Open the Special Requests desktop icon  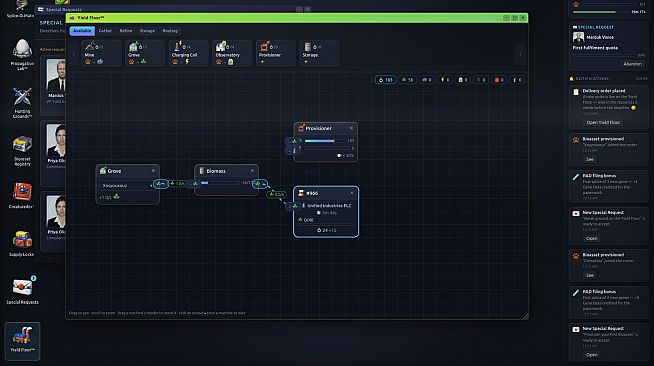[22, 290]
